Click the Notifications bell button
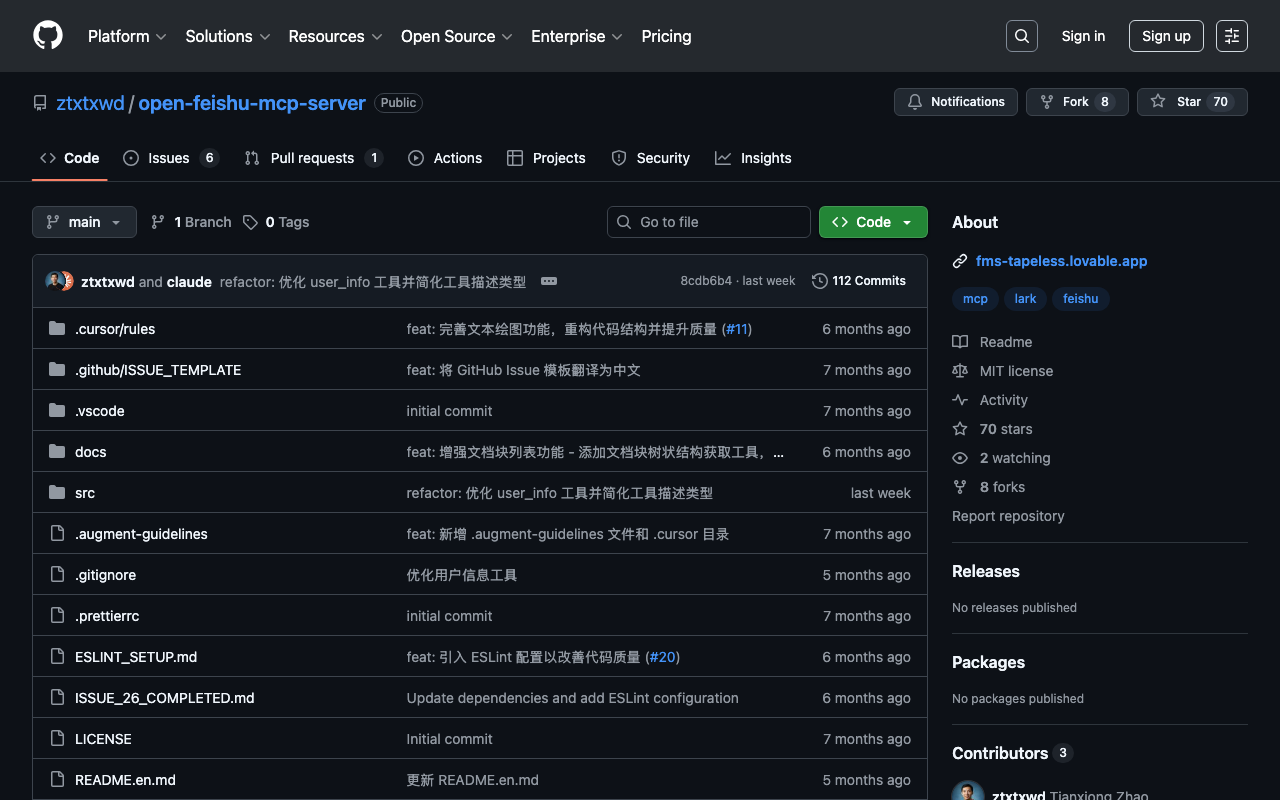The image size is (1280, 800). pyautogui.click(x=955, y=102)
